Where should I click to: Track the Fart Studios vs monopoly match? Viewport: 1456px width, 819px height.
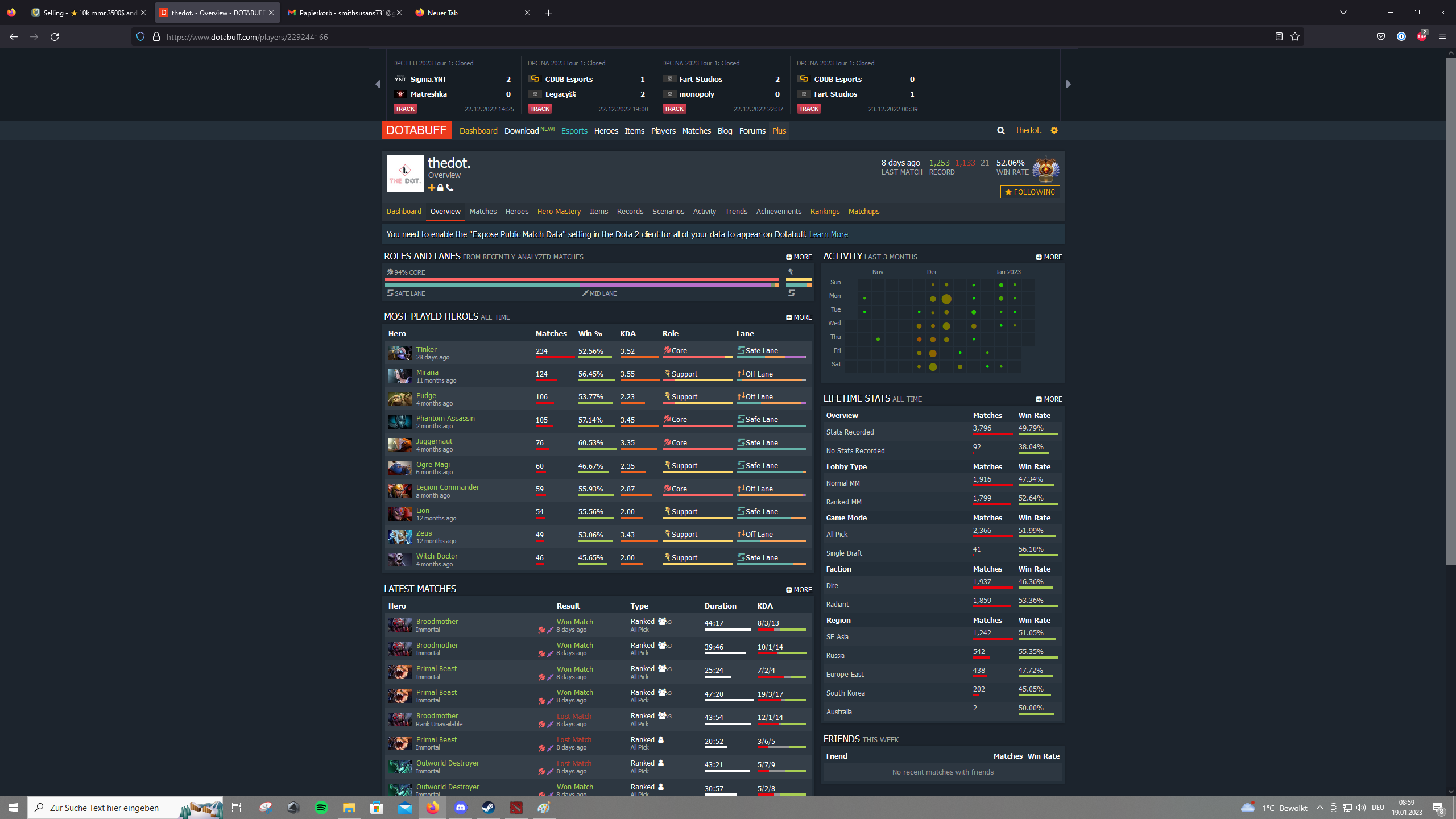674,109
